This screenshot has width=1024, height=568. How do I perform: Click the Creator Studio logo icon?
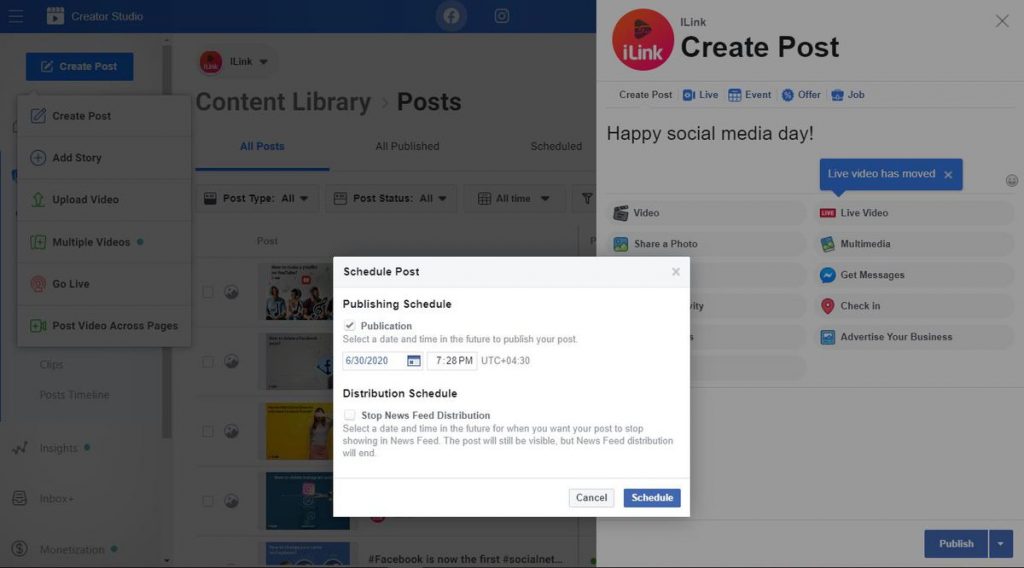pos(56,16)
